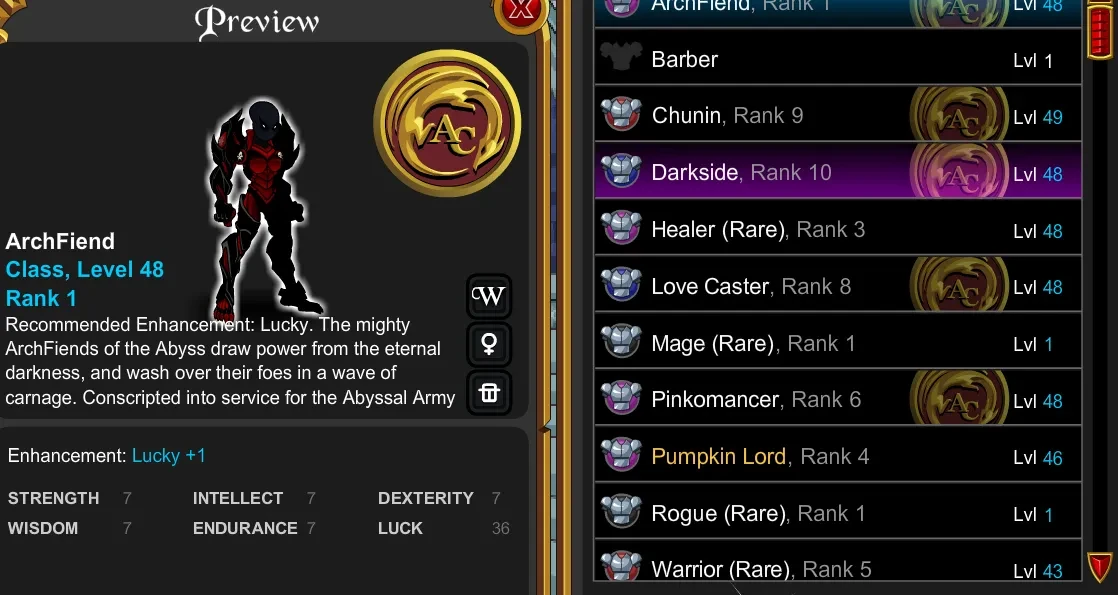Viewport: 1118px width, 595px height.
Task: Click the black armor silhouette beside Barber
Action: coord(621,58)
